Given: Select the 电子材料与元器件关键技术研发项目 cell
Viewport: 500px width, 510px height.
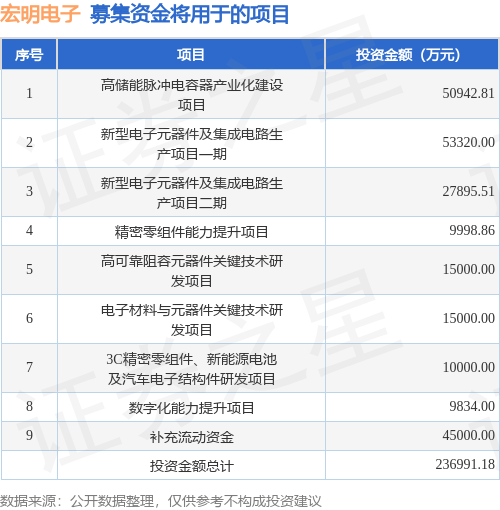Looking at the screenshot, I should (191, 319).
